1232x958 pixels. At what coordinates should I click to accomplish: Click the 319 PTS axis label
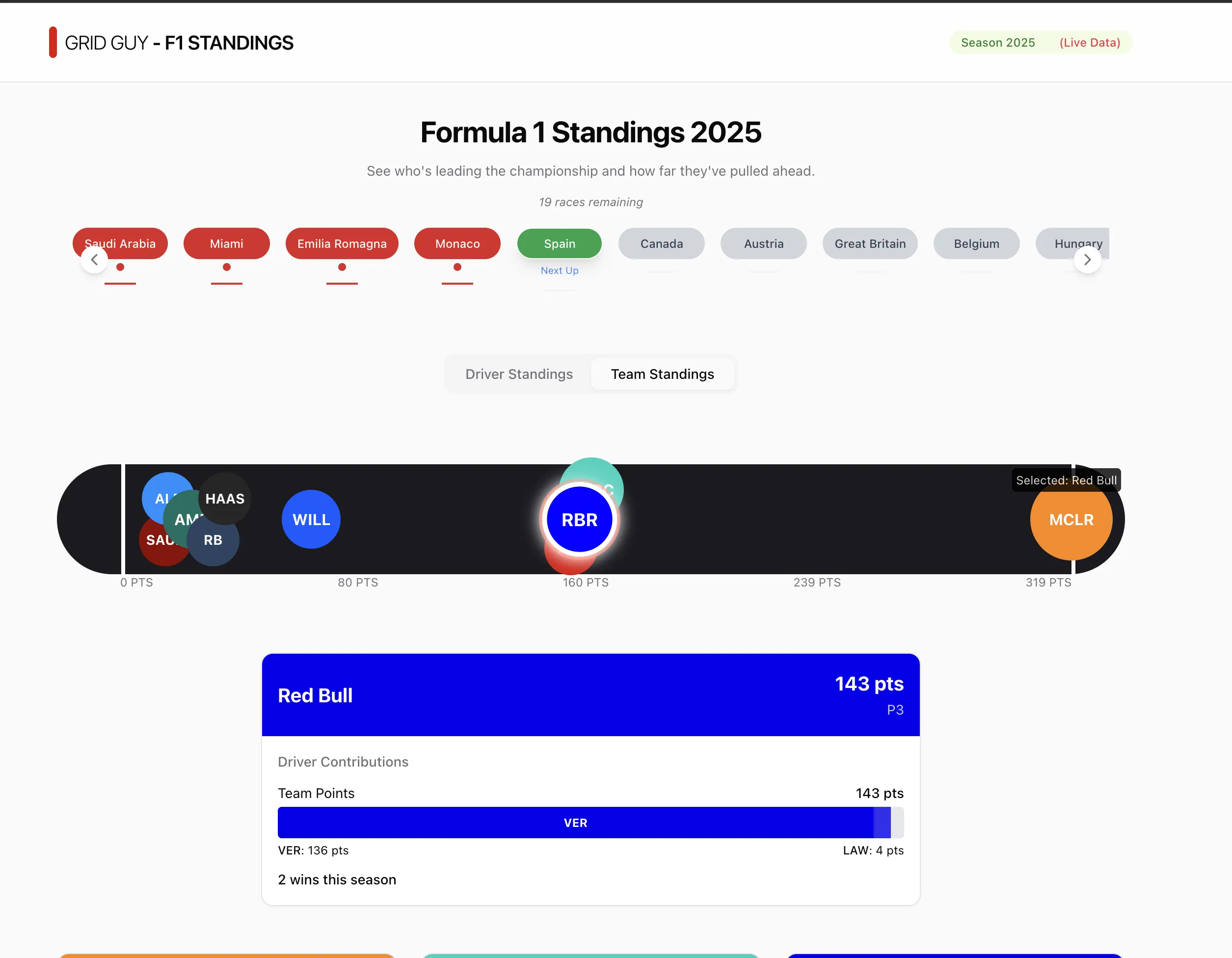point(1048,582)
